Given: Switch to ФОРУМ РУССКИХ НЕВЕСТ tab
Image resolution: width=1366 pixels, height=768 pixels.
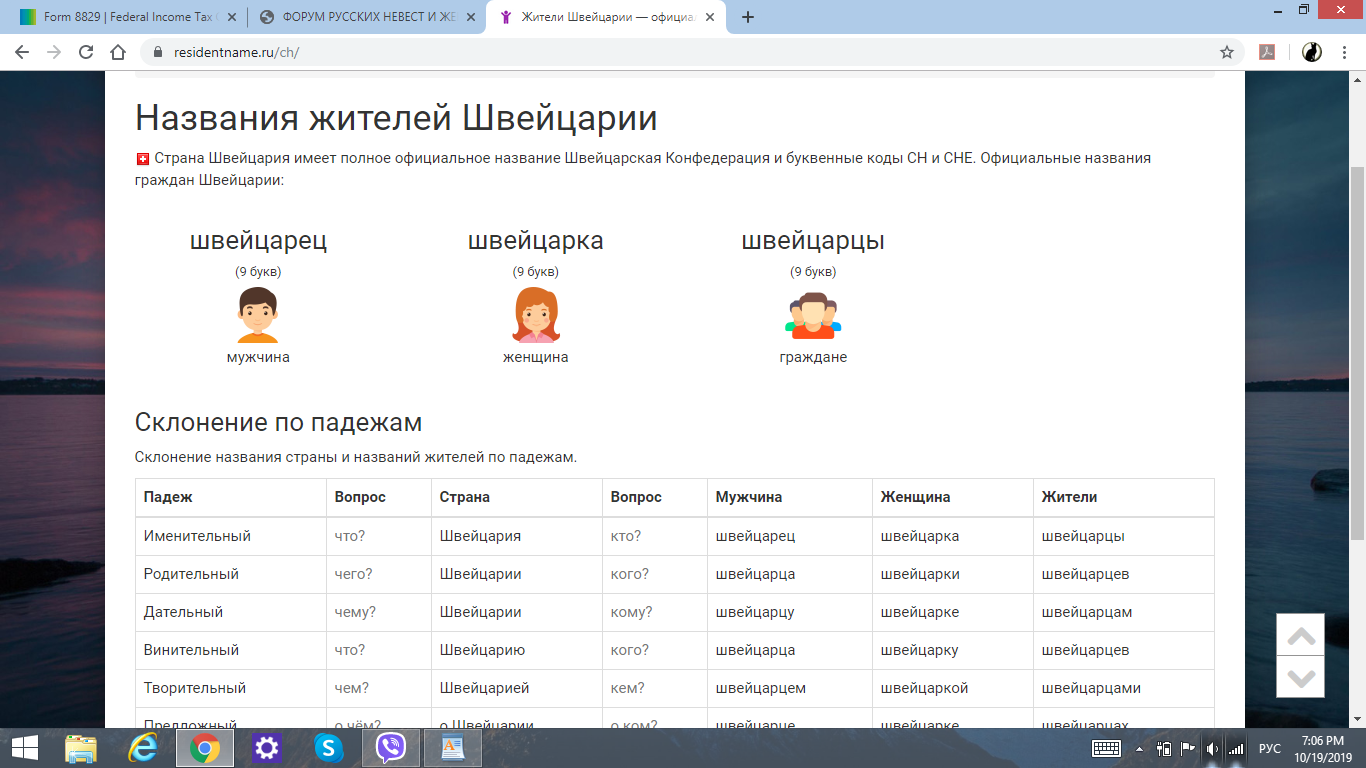Looking at the screenshot, I should (363, 17).
